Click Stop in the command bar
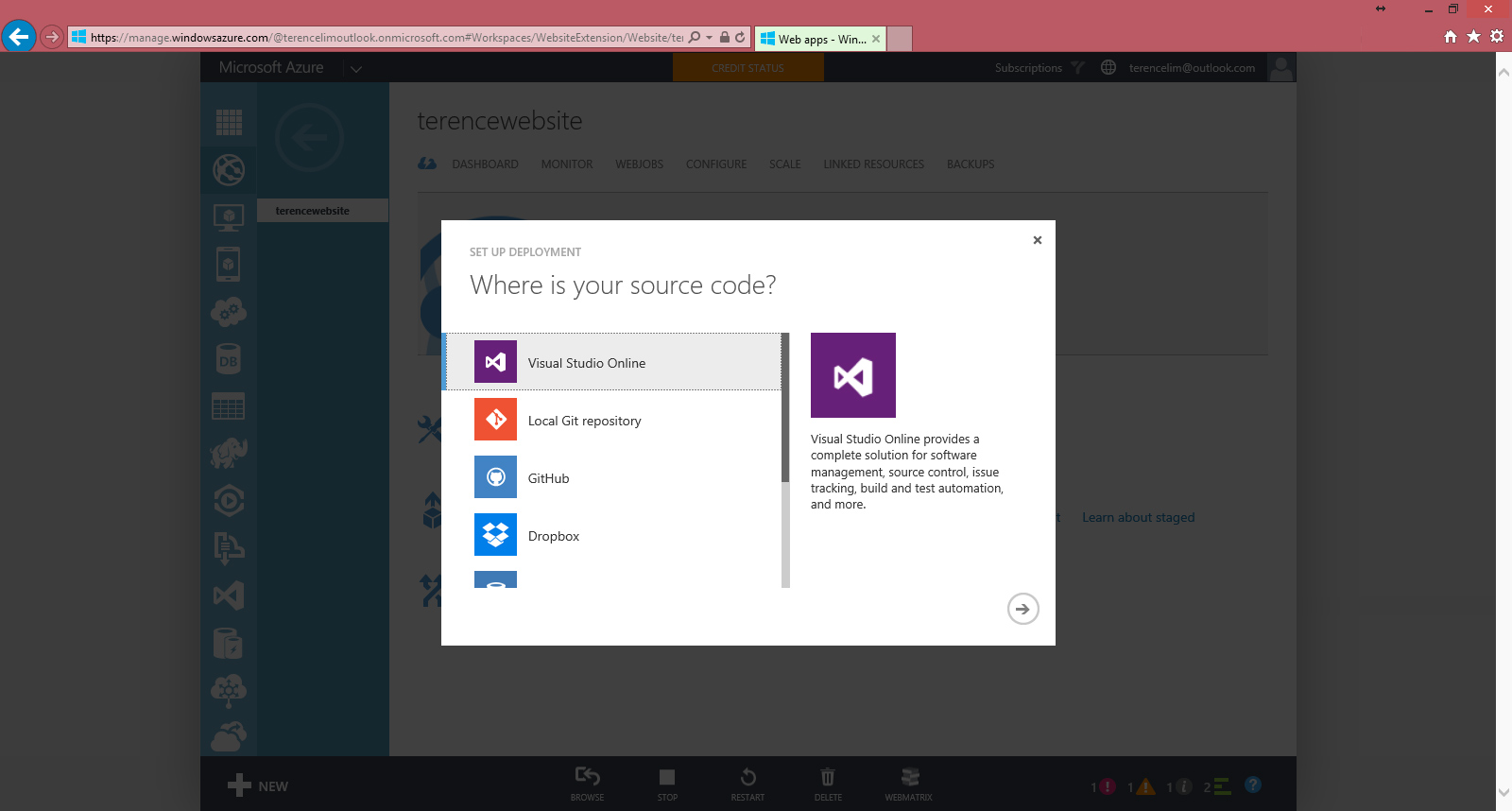Screen dimensions: 1512x811 pyautogui.click(x=667, y=784)
